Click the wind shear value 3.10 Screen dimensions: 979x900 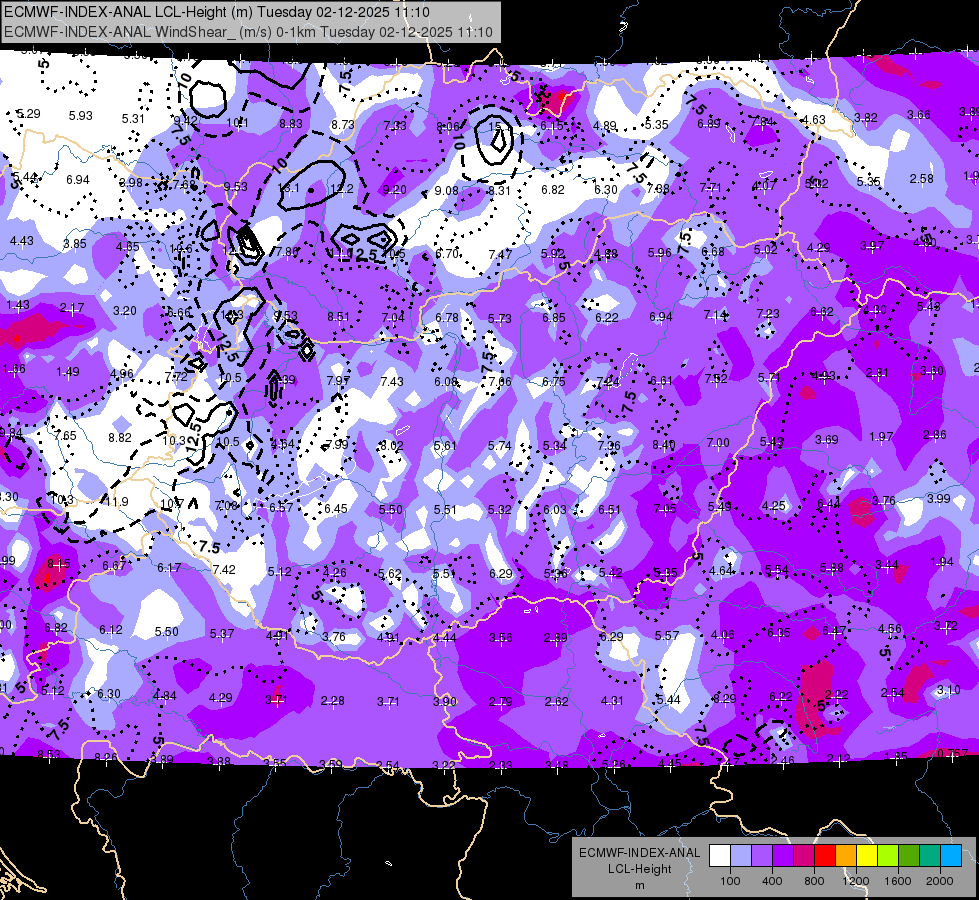coord(948,690)
